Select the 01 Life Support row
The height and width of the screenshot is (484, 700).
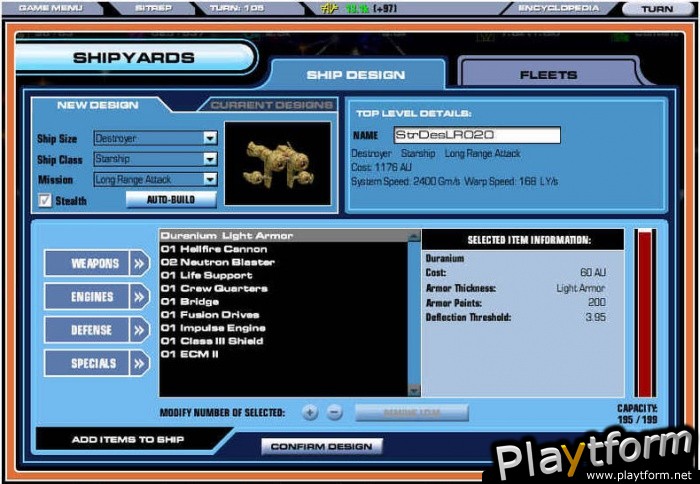(283, 275)
